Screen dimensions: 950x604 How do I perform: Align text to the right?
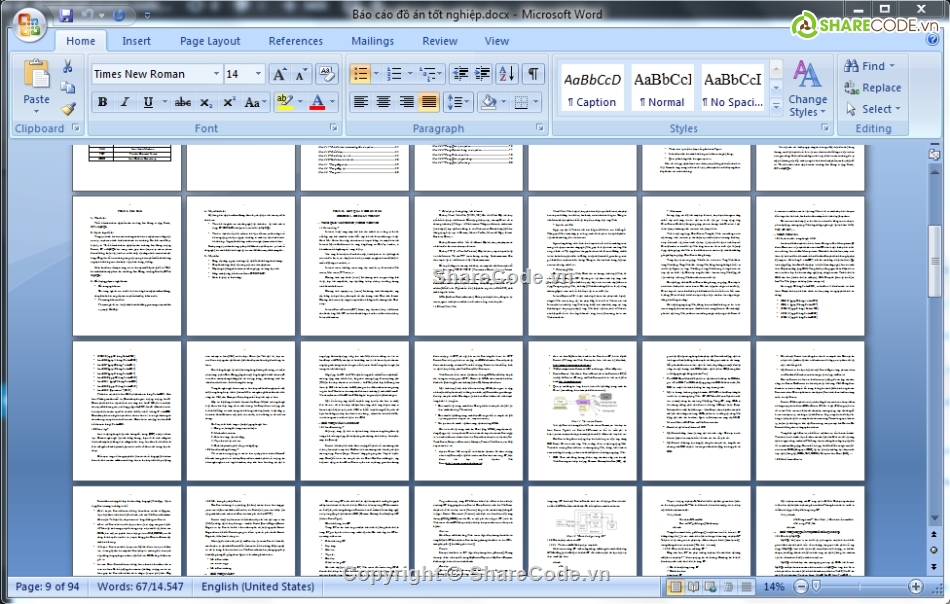[406, 102]
